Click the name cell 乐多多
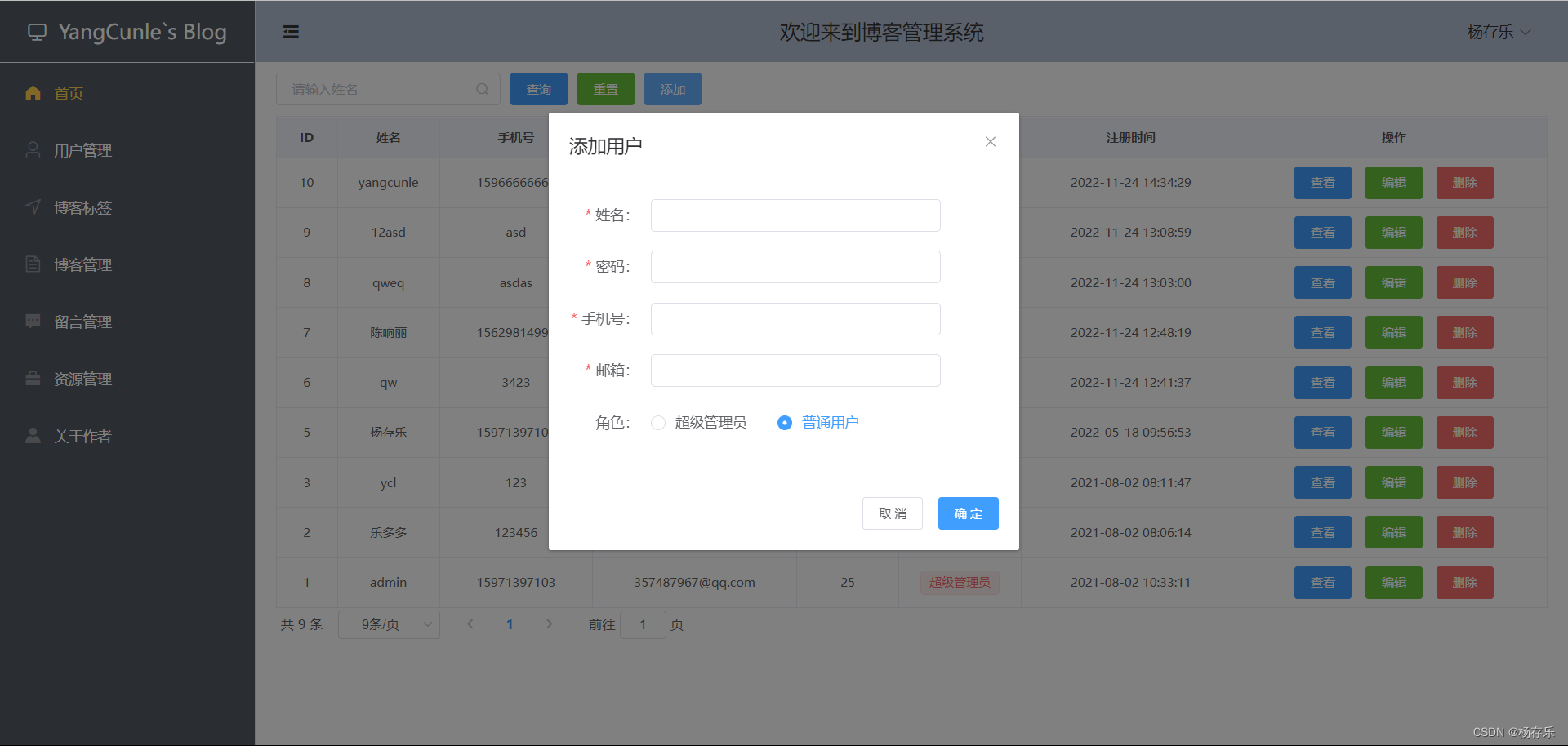The height and width of the screenshot is (746, 1568). click(x=389, y=532)
